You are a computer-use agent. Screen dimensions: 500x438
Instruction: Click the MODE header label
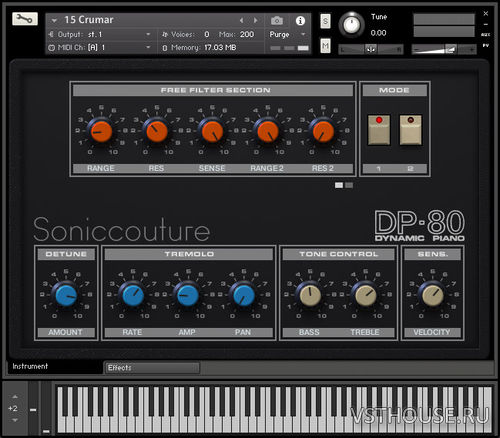(395, 90)
